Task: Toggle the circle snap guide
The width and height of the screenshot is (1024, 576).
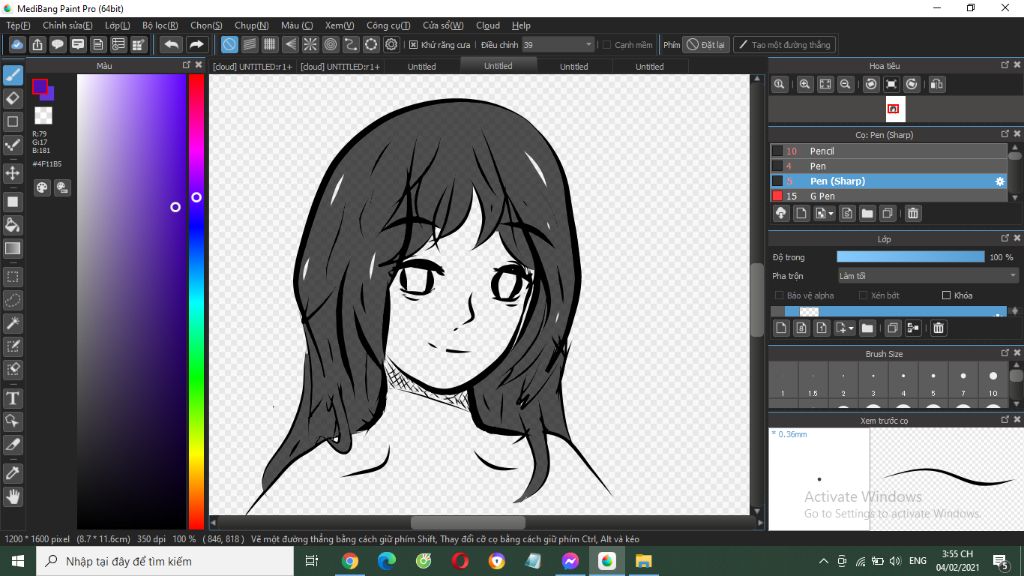Action: coord(330,44)
